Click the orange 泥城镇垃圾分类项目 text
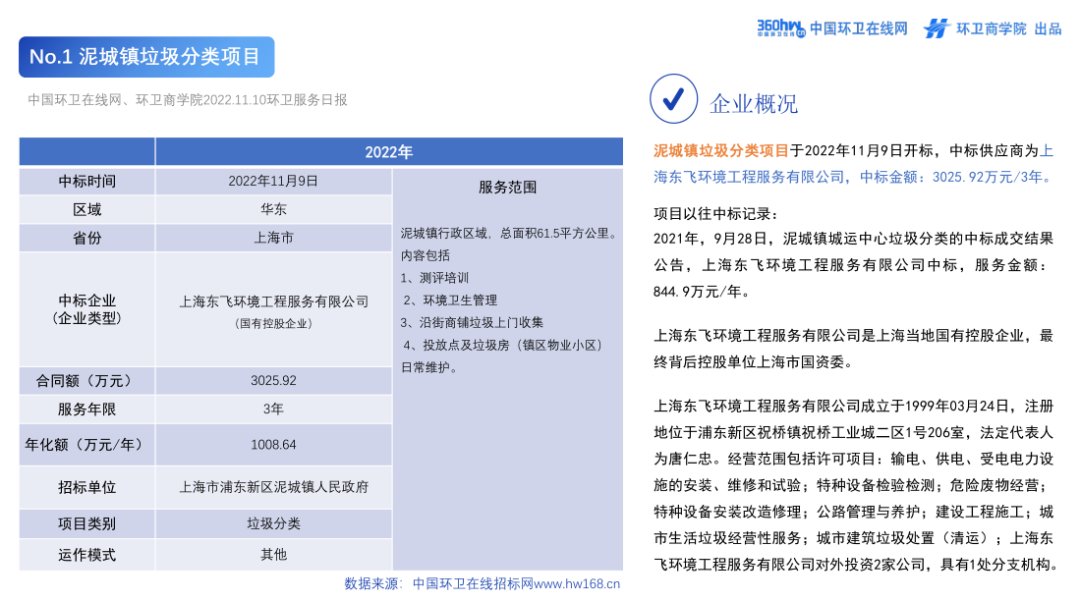 point(721,151)
